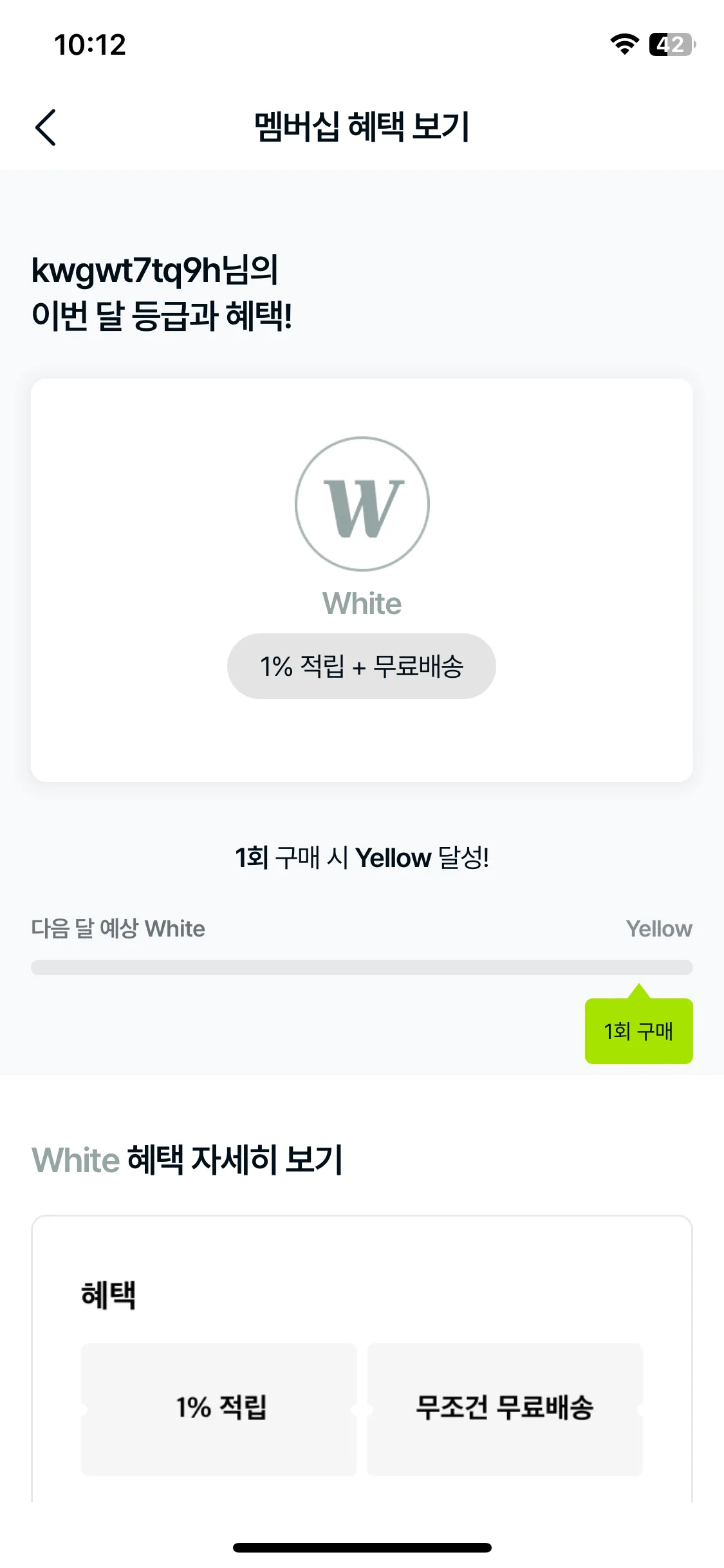Tap the 멤버십 혜택 보기 page title
724x1568 pixels.
362,126
